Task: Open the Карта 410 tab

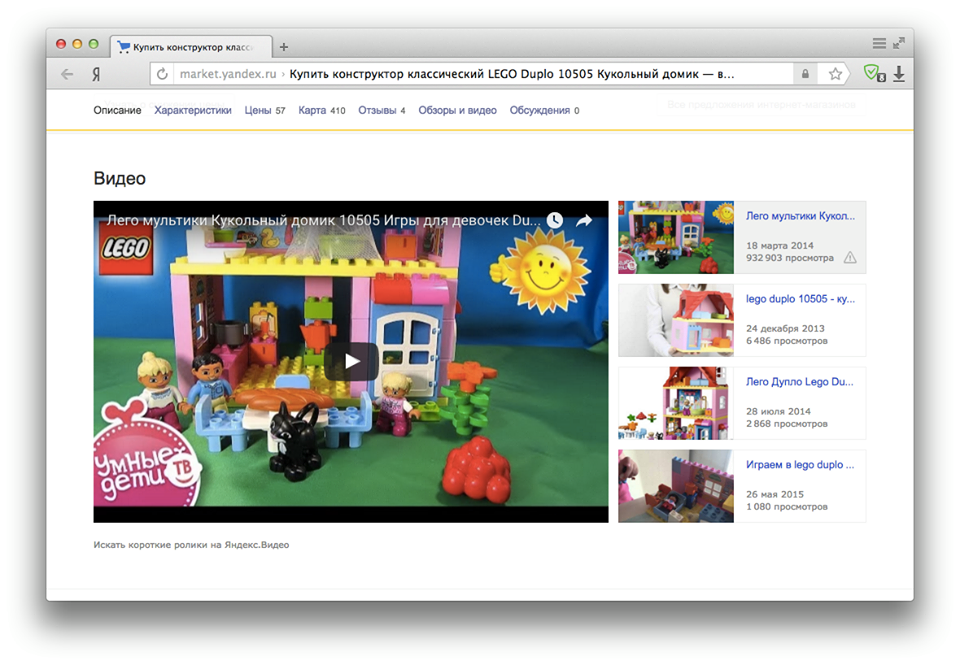Action: click(x=321, y=110)
